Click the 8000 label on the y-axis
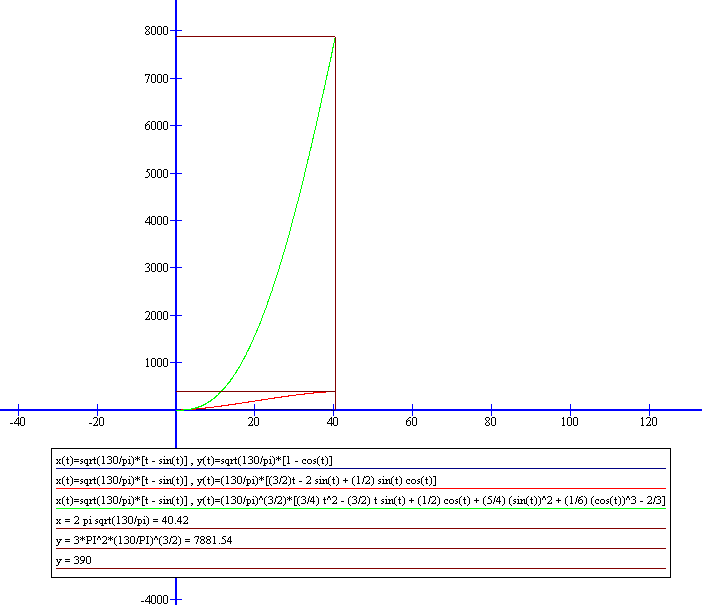Screen dimensions: 702x605 pos(156,31)
